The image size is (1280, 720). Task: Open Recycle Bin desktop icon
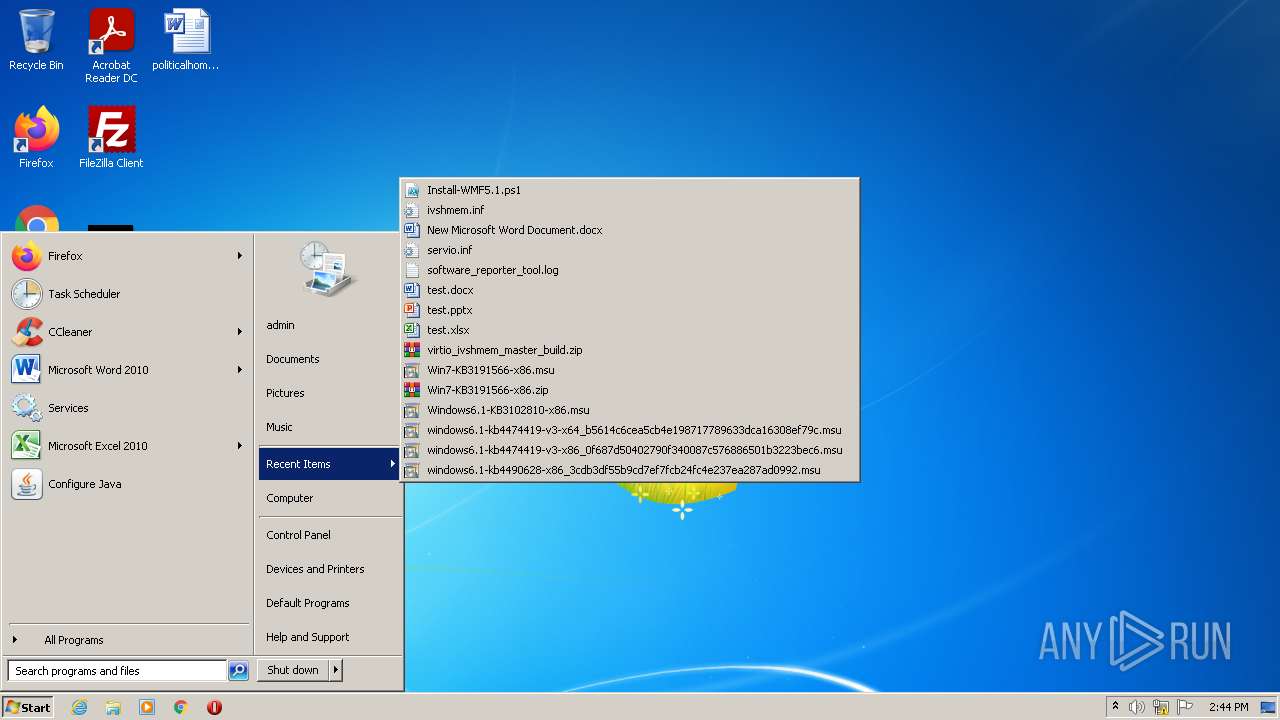point(36,40)
